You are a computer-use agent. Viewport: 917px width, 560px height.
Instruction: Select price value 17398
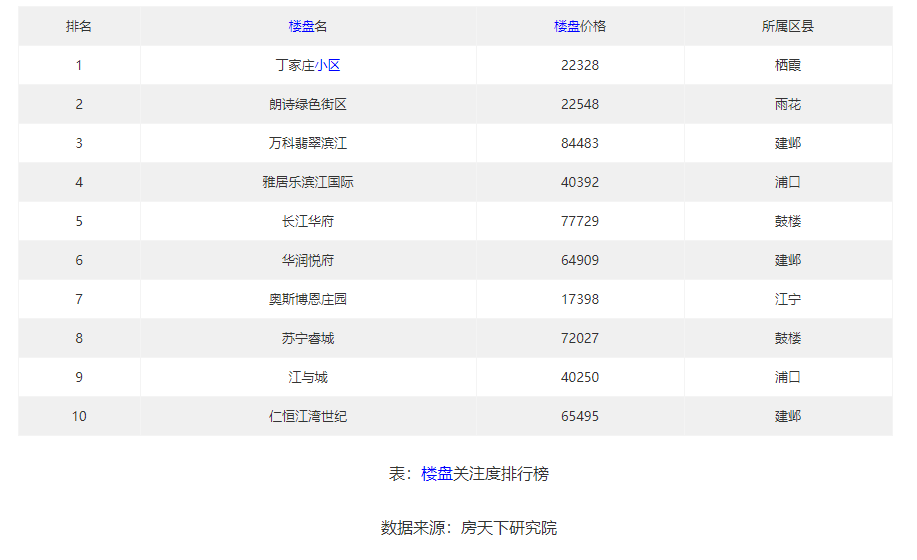point(580,299)
